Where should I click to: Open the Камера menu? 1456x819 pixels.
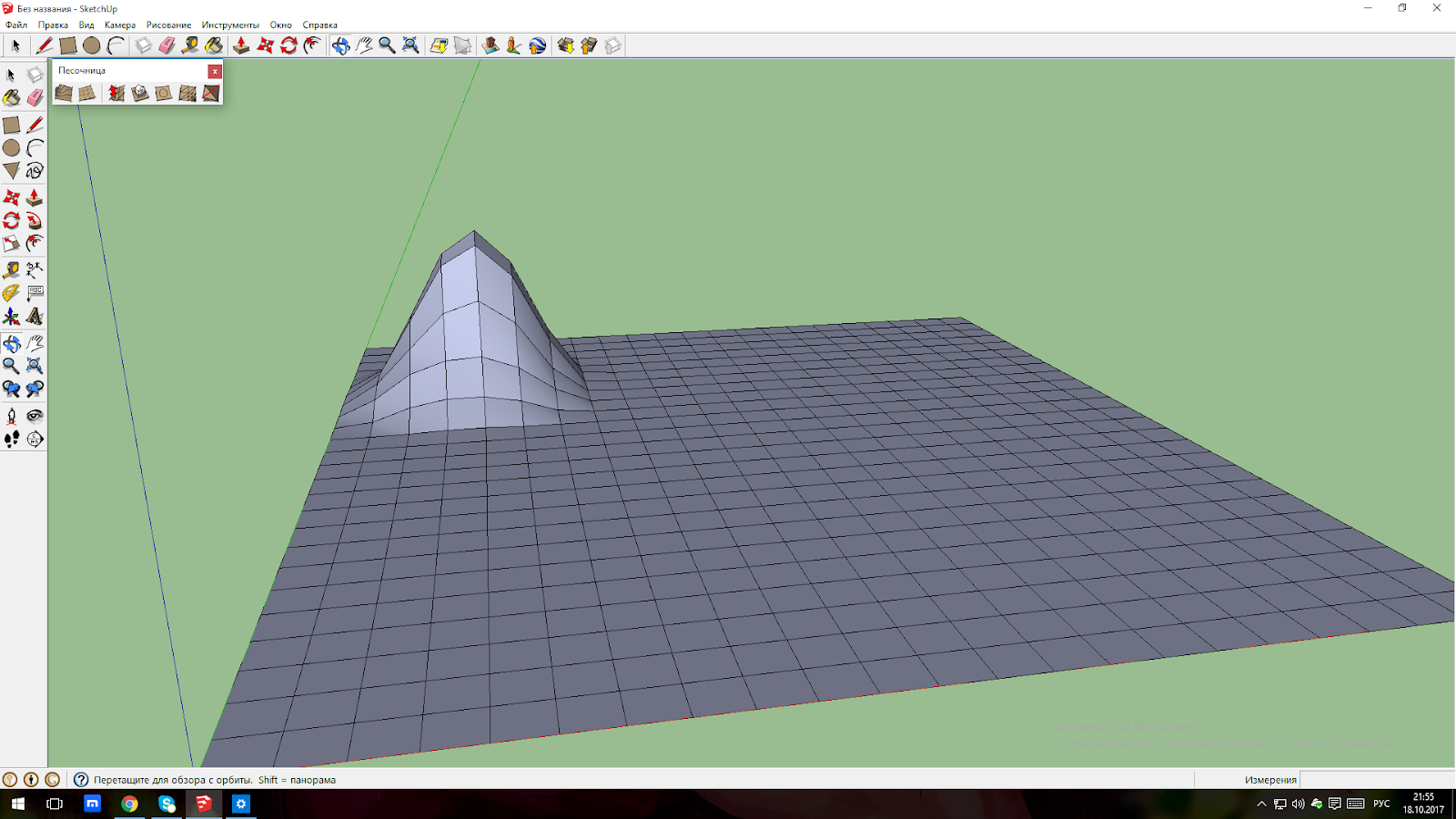pos(120,25)
